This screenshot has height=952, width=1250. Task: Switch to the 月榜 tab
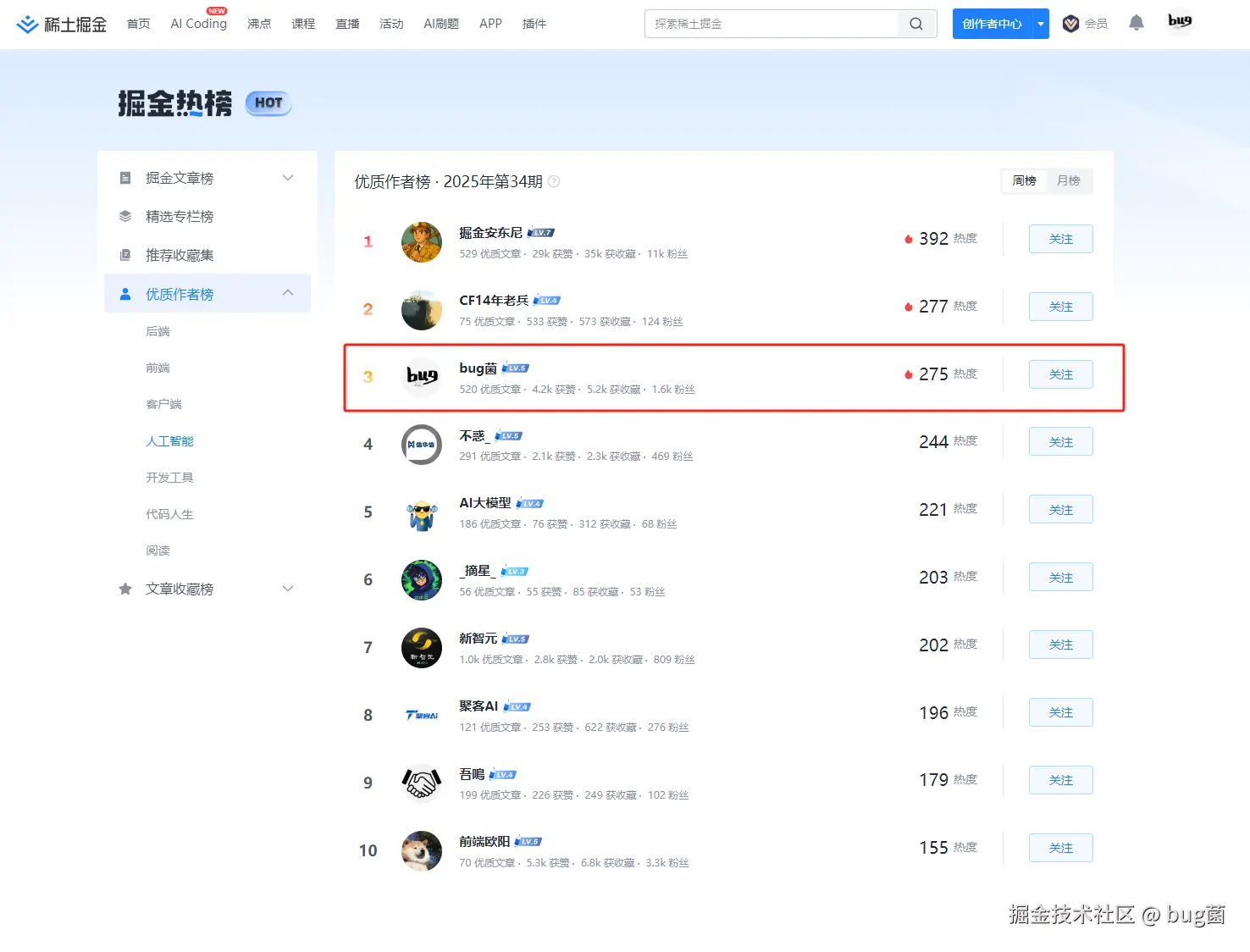tap(1069, 180)
